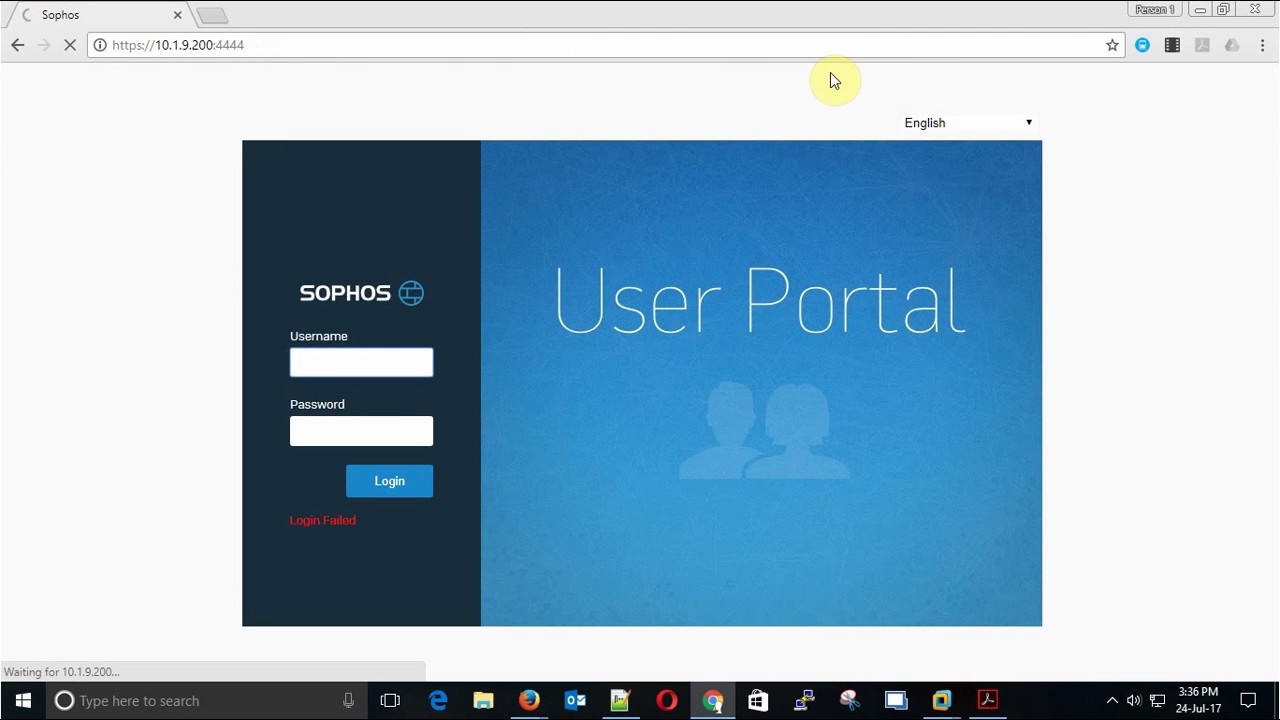Open the Windows Start menu
The width and height of the screenshot is (1280, 720).
23,701
